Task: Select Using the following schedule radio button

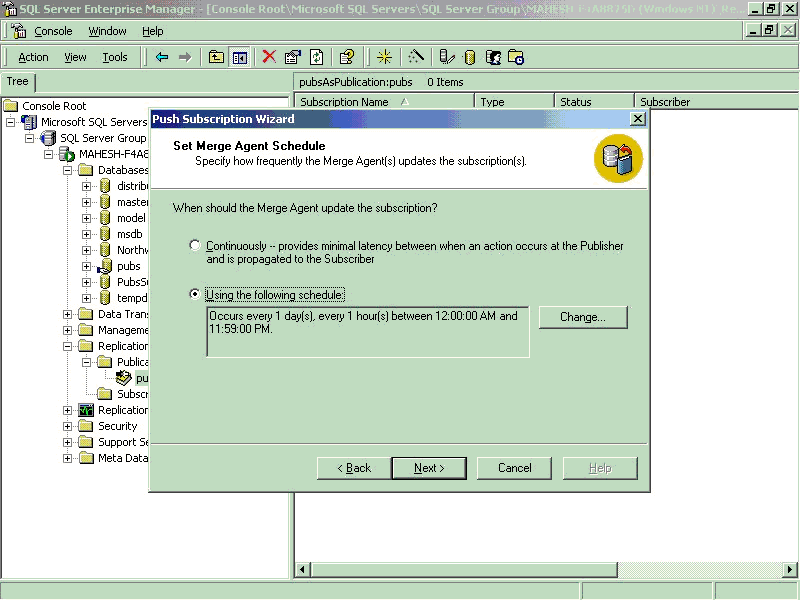Action: (194, 294)
